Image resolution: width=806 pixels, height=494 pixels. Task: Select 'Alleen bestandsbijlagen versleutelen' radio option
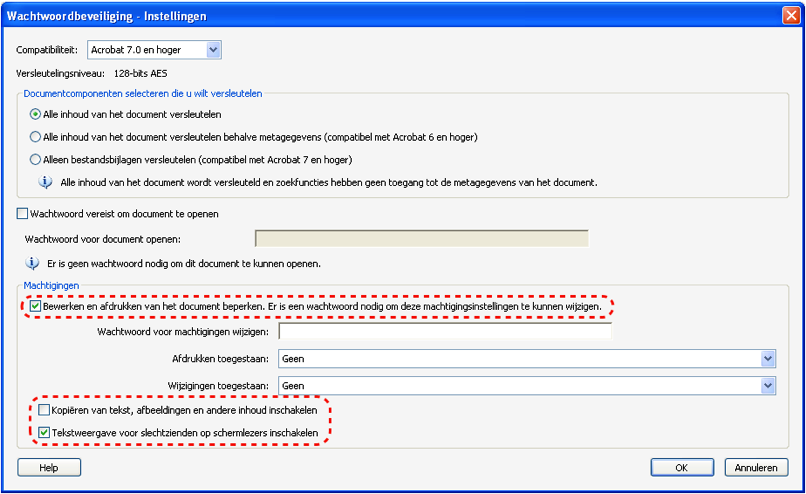[x=35, y=159]
